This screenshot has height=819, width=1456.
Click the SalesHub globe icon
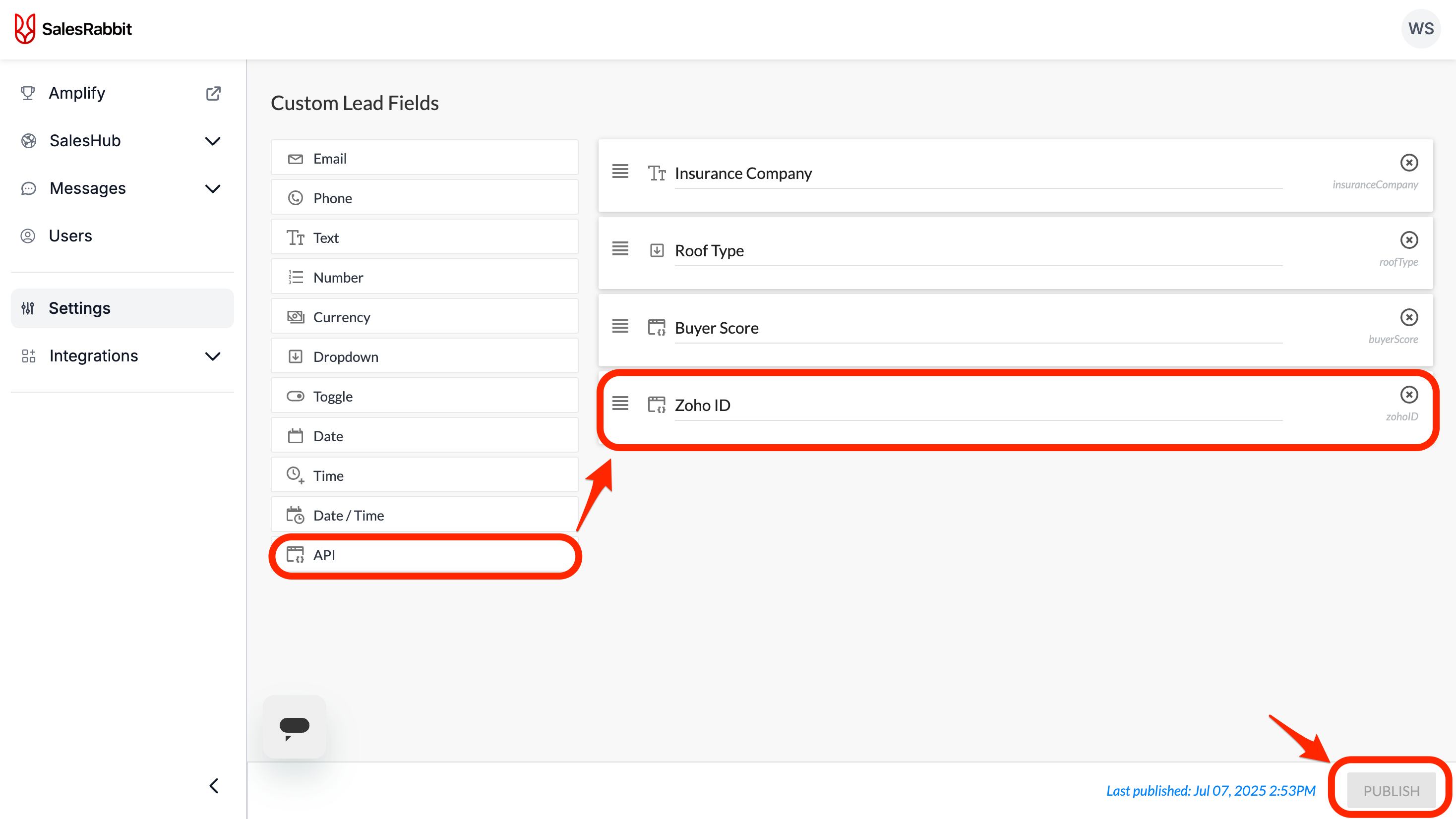pyautogui.click(x=28, y=141)
